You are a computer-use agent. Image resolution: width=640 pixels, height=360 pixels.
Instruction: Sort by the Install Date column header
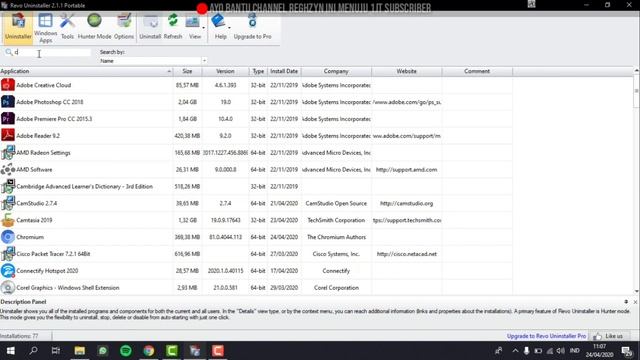pos(284,71)
